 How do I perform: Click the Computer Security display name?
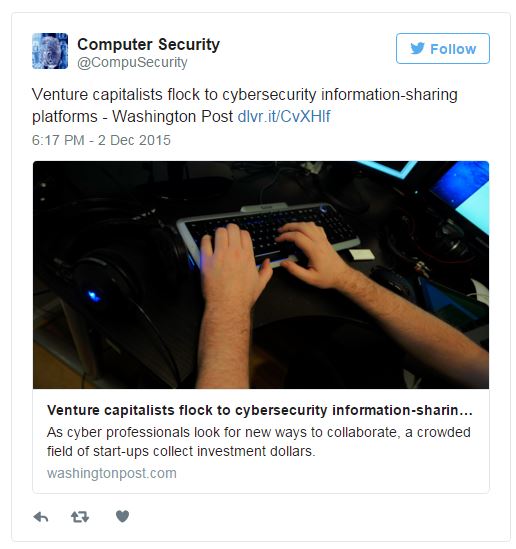[148, 44]
